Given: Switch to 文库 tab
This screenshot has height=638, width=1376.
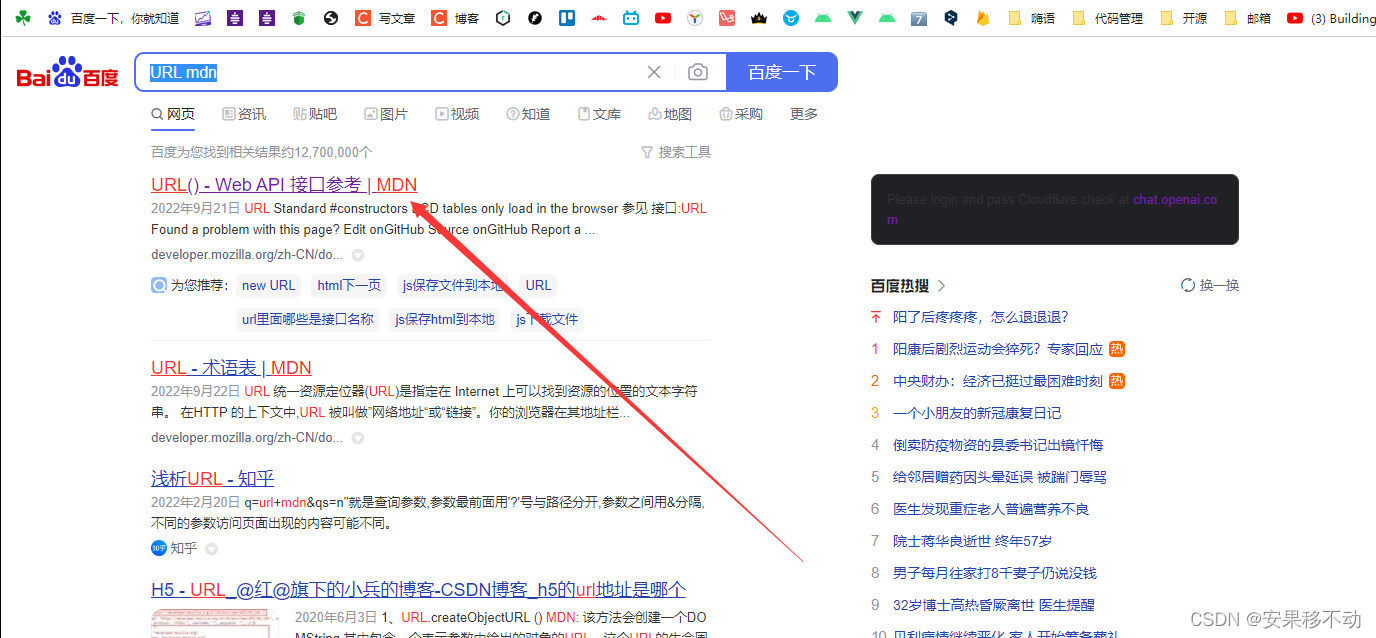Looking at the screenshot, I should 599,114.
